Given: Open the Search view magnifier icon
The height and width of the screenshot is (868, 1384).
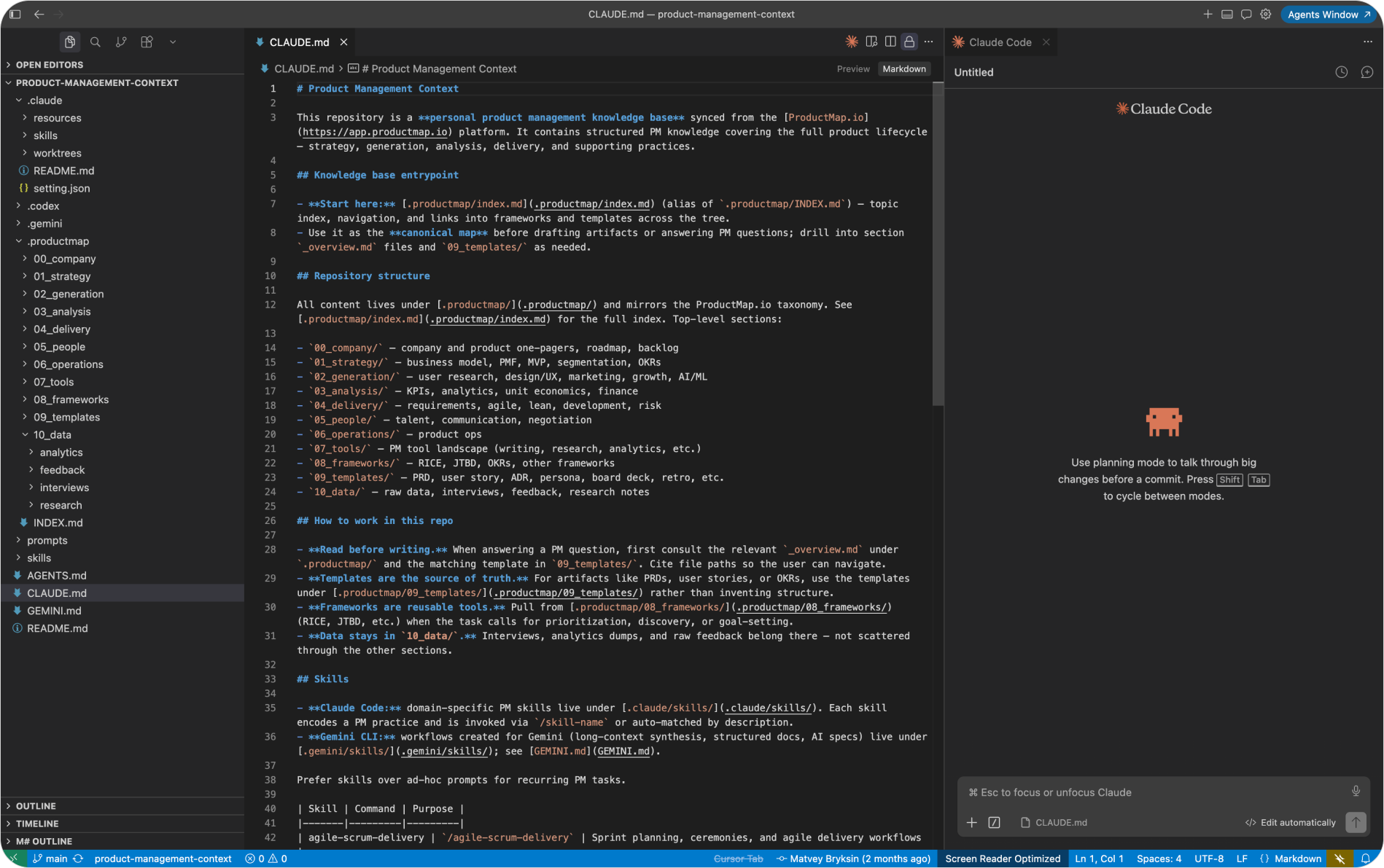Looking at the screenshot, I should point(96,42).
